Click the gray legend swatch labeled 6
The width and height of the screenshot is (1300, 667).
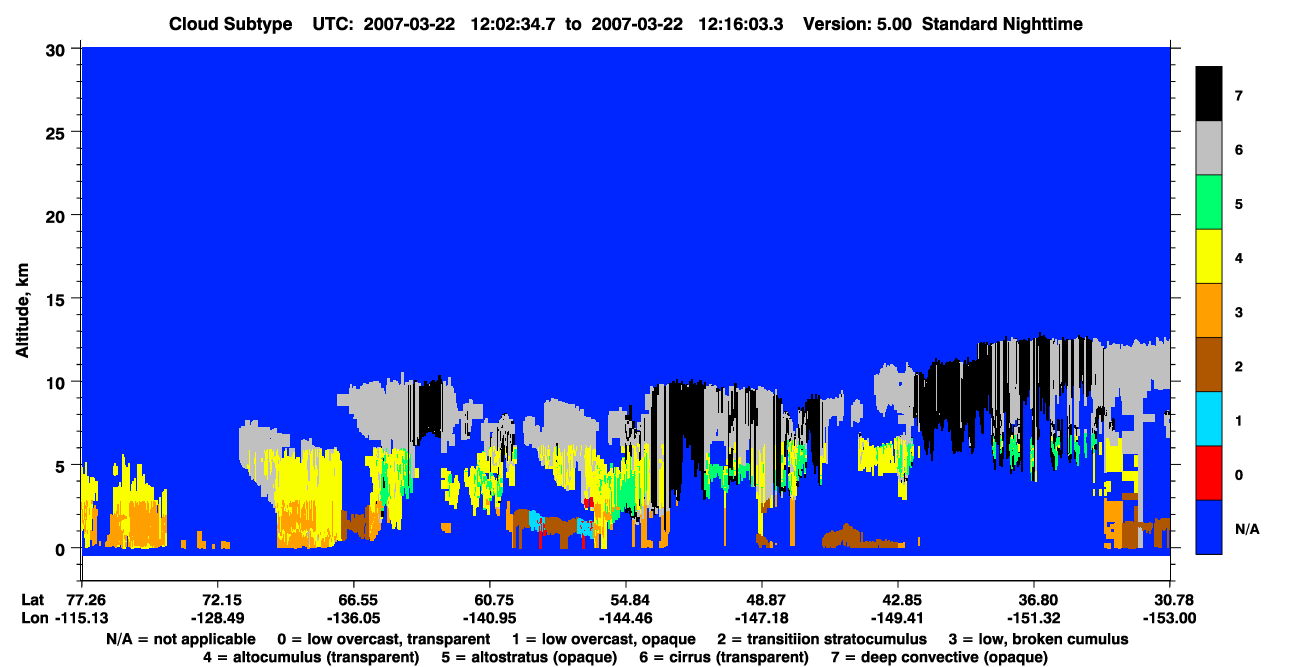coord(1209,148)
